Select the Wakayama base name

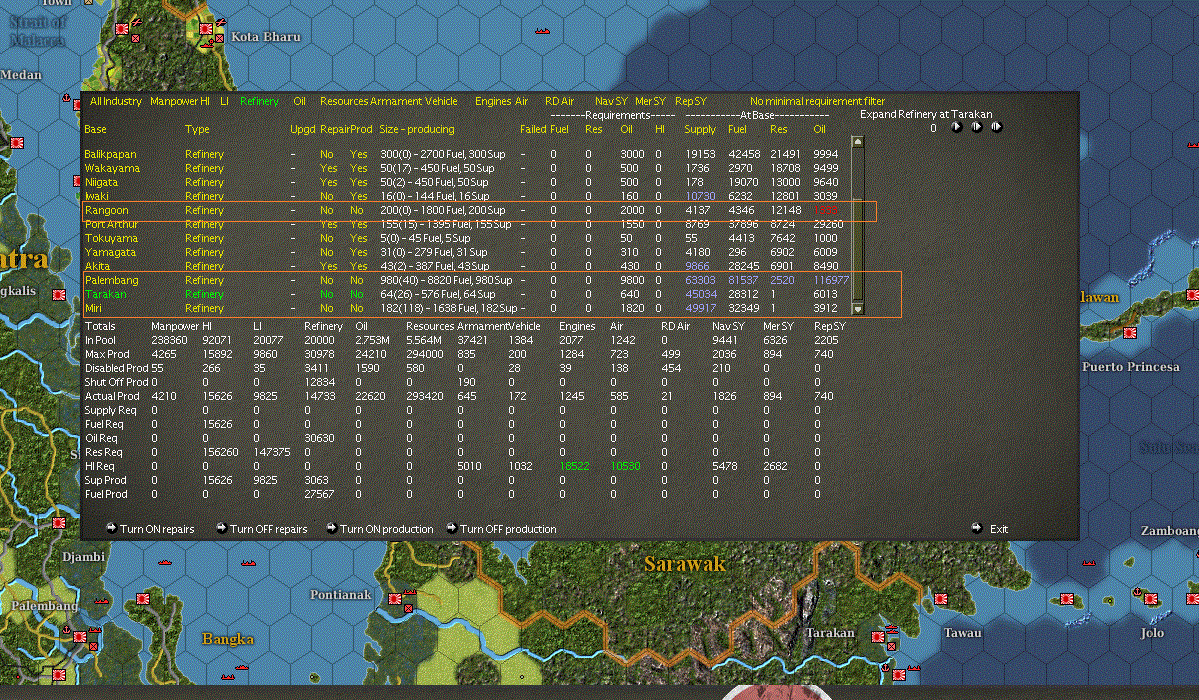[112, 168]
